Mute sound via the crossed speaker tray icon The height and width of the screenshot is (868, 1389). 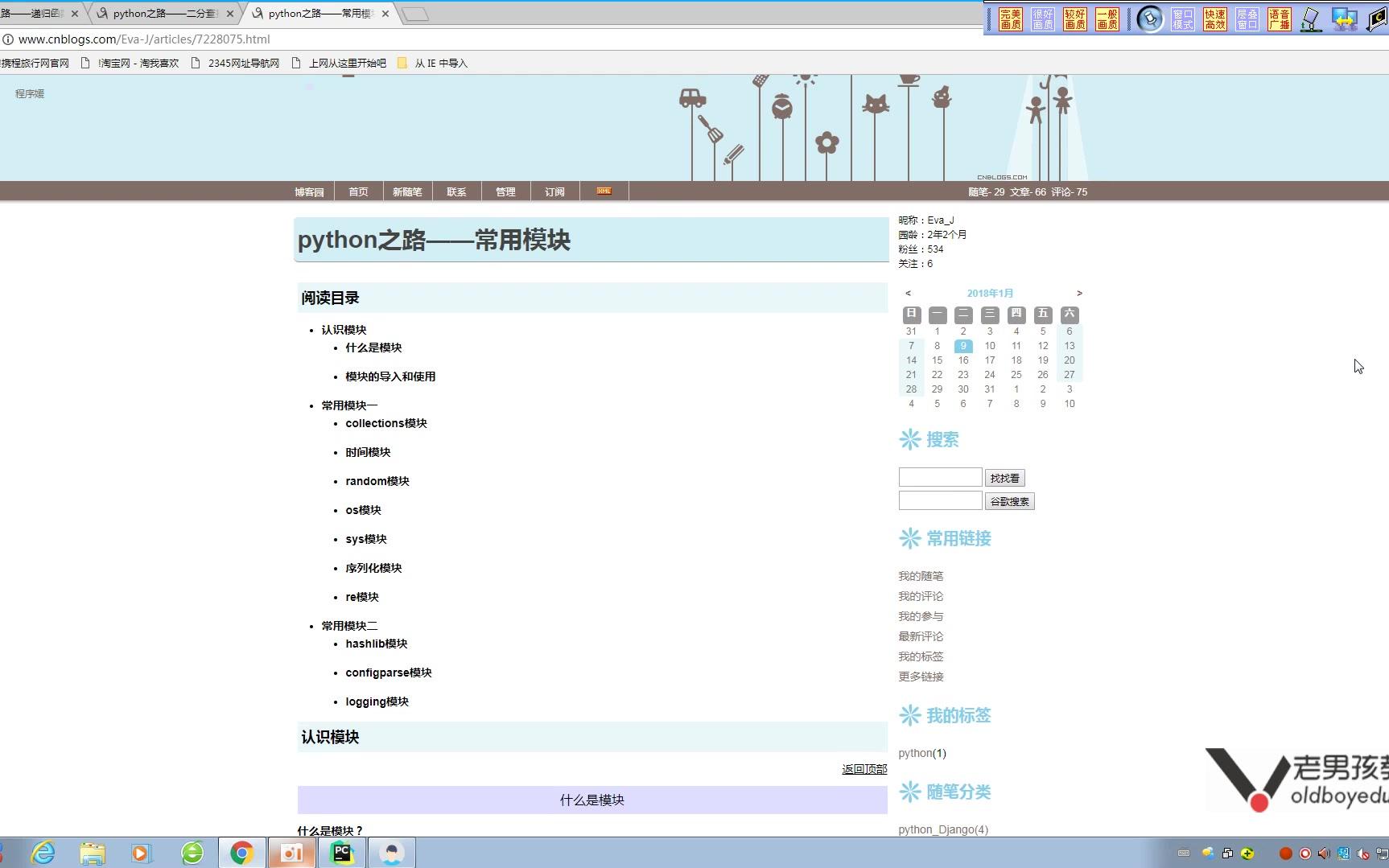pyautogui.click(x=1363, y=854)
